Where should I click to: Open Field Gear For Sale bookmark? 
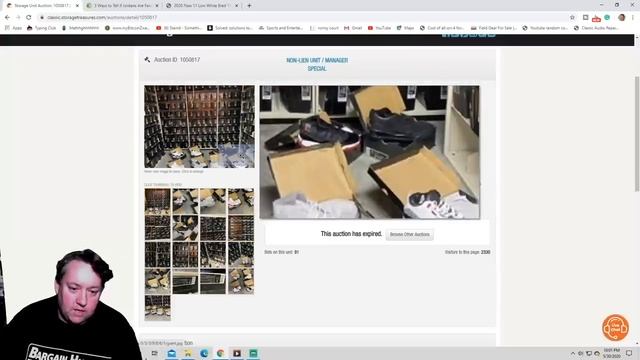pos(493,28)
